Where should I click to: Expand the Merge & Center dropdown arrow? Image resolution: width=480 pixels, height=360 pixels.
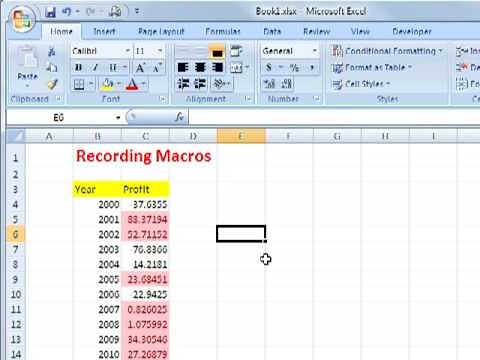(x=247, y=68)
